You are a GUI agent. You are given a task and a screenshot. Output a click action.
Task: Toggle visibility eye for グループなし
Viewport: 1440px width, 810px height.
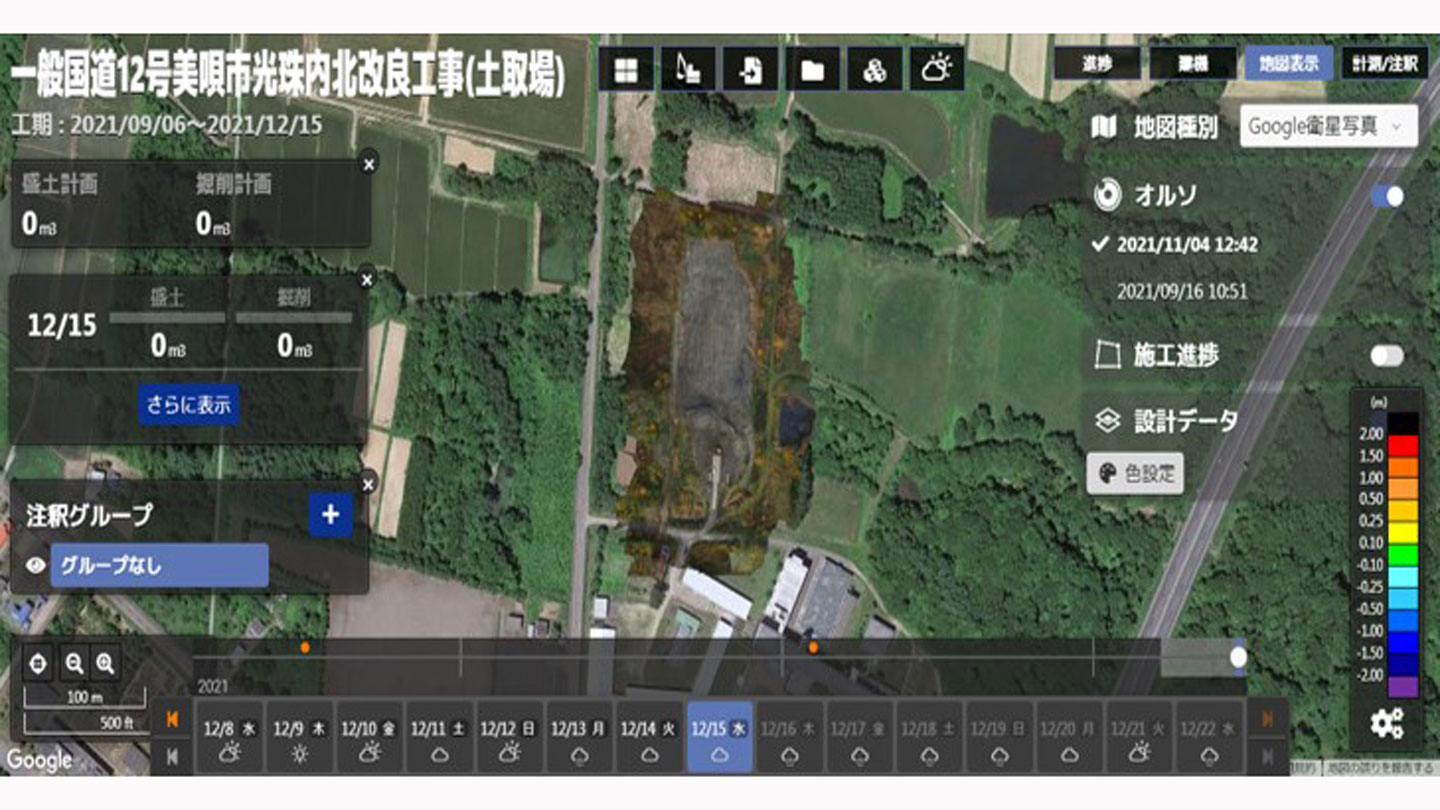36,565
